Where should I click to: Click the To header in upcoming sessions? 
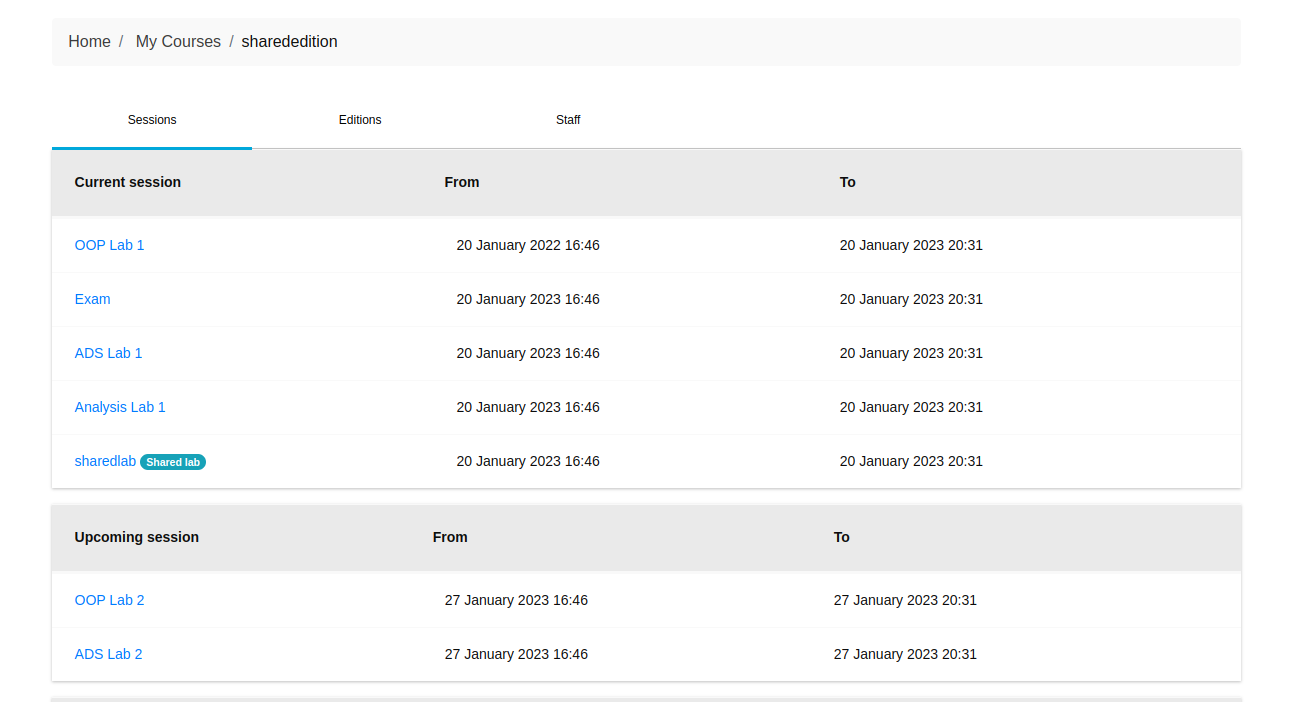pyautogui.click(x=842, y=537)
